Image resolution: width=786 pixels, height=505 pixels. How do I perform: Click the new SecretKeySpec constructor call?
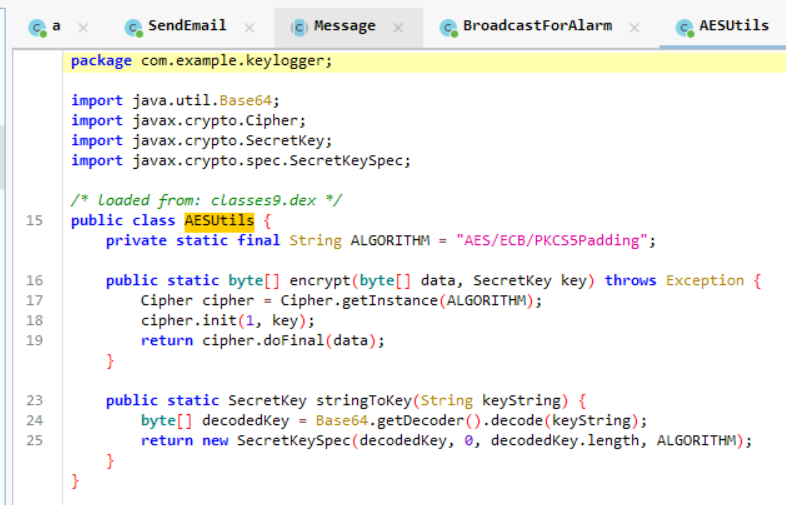click(x=476, y=441)
